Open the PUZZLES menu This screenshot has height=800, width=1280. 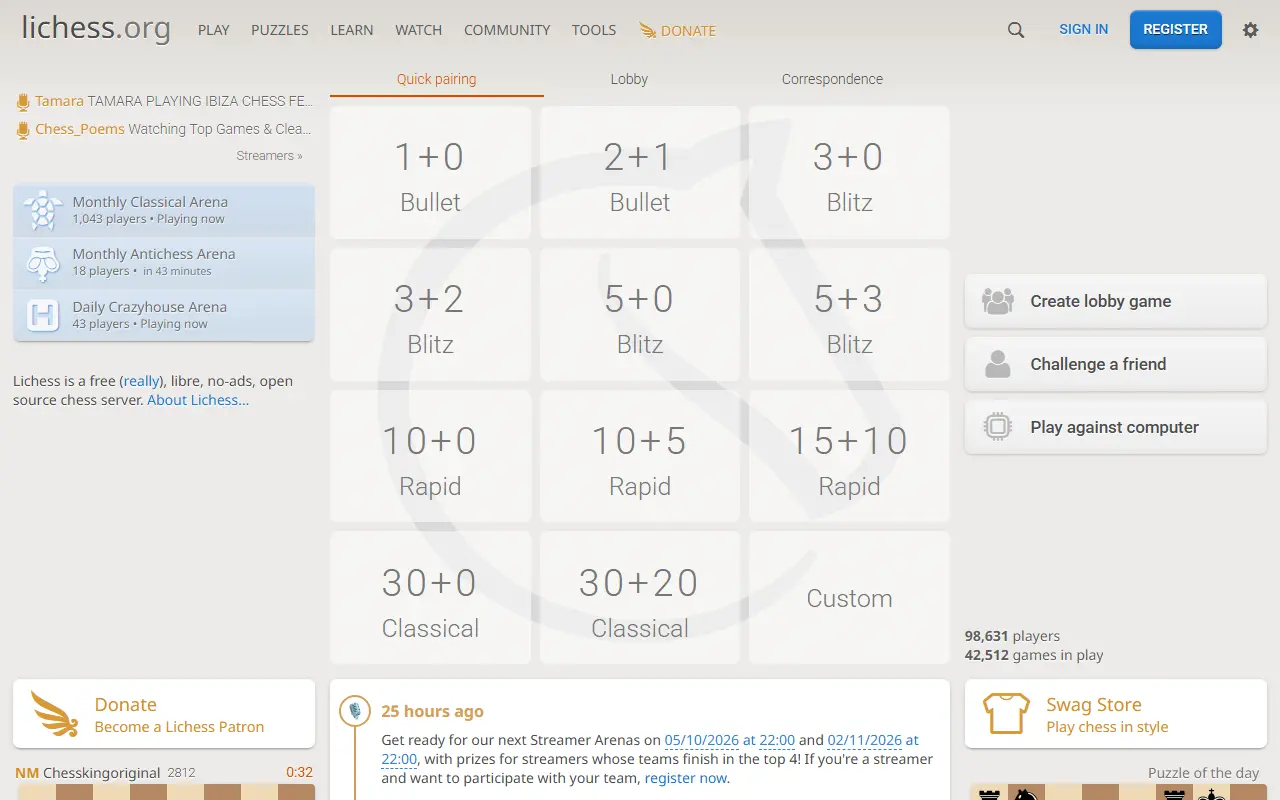click(280, 30)
